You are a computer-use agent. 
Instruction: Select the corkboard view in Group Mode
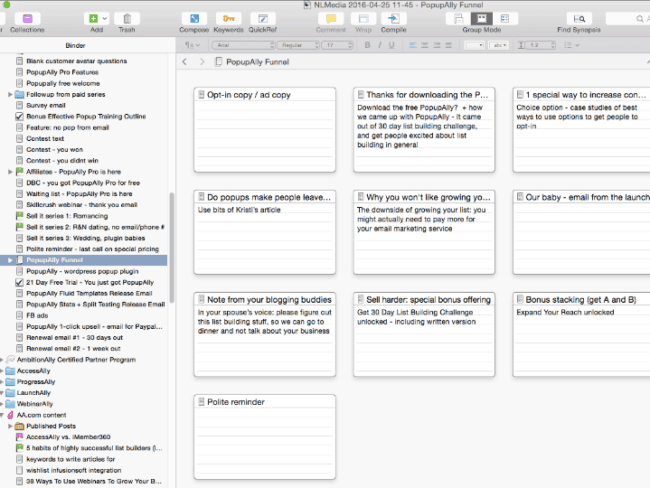[x=480, y=18]
